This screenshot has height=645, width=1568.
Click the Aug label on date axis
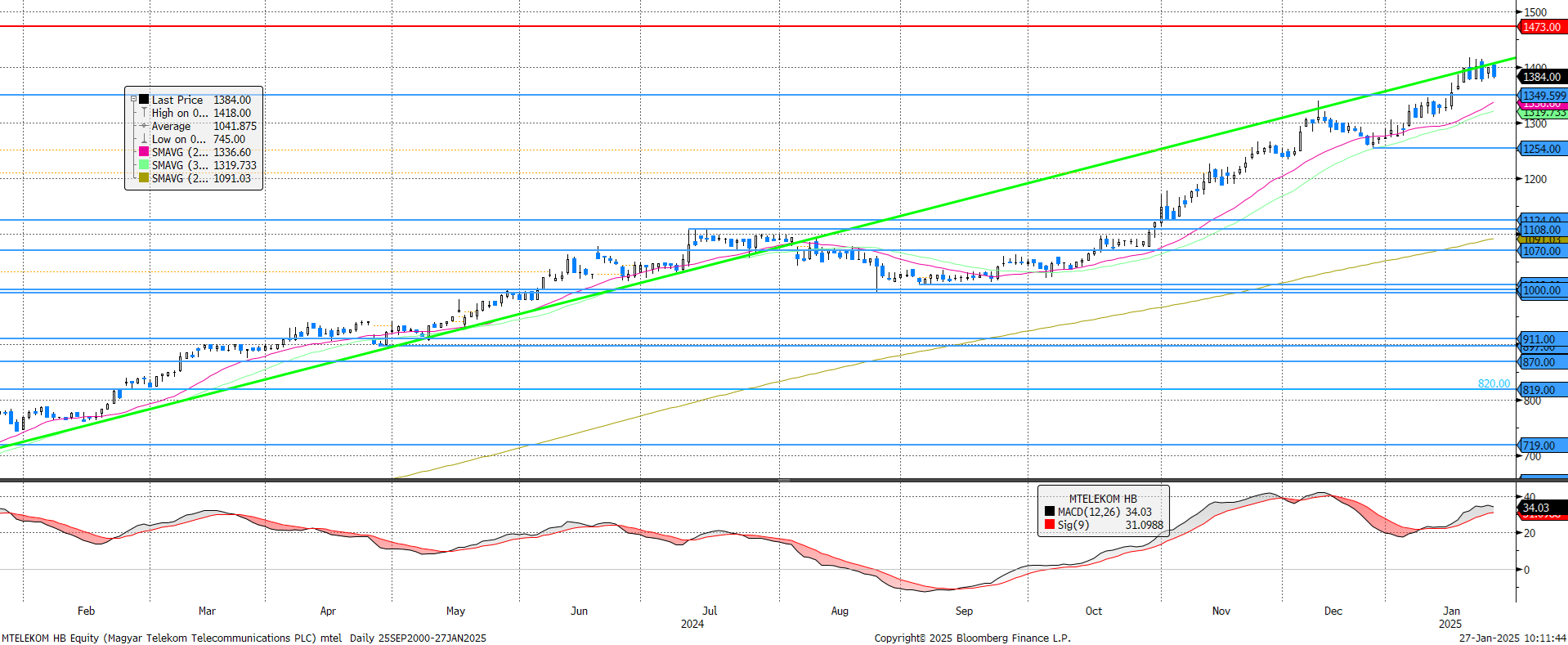[840, 611]
